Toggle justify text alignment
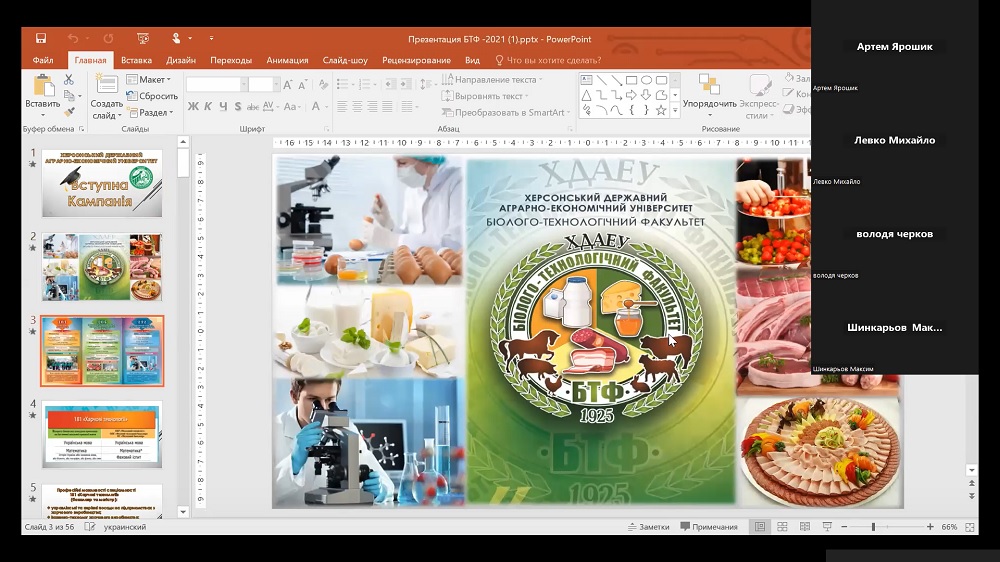This screenshot has height=562, width=1000. [387, 107]
